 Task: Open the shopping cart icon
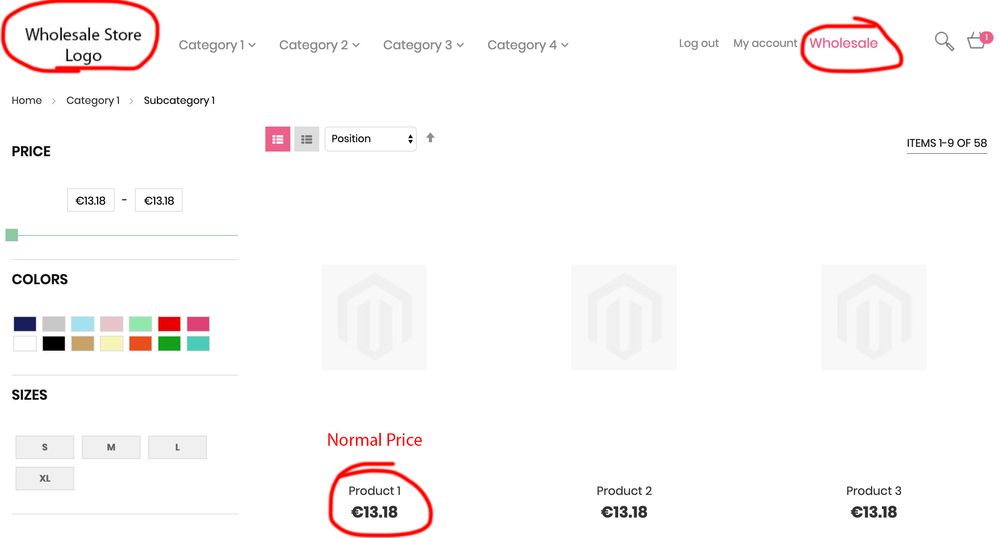[977, 41]
